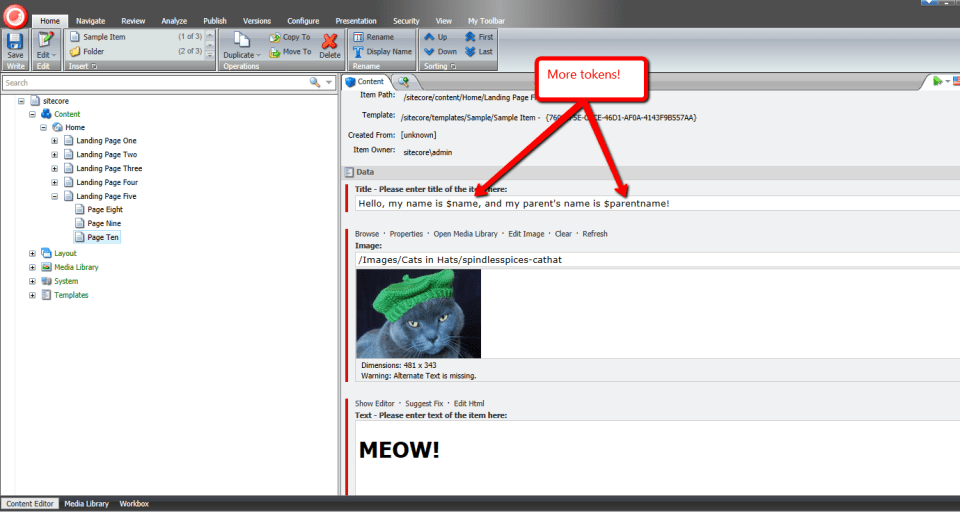
Task: Click the Rename icon
Action: pyautogui.click(x=358, y=37)
